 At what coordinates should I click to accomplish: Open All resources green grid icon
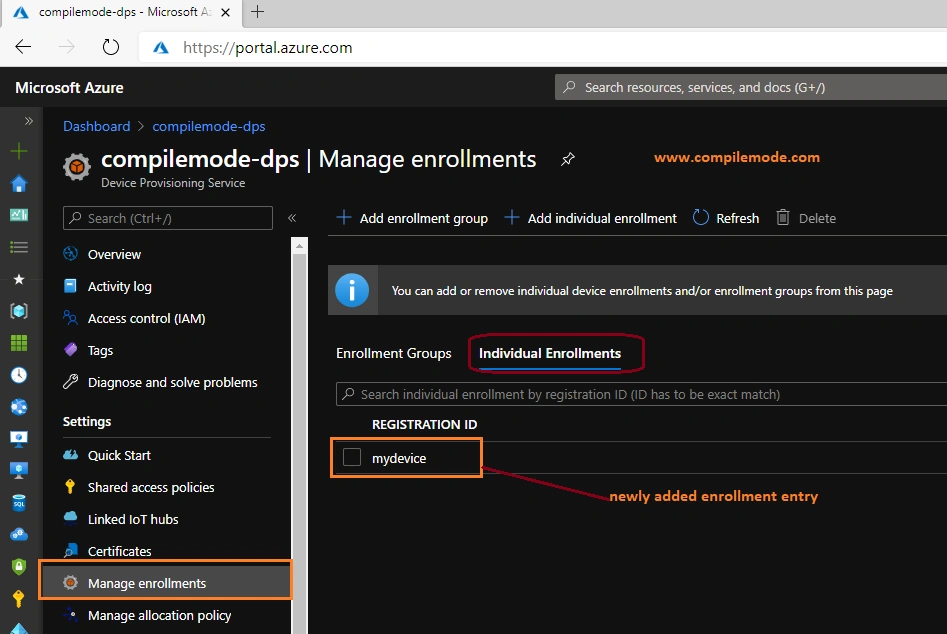(x=19, y=343)
